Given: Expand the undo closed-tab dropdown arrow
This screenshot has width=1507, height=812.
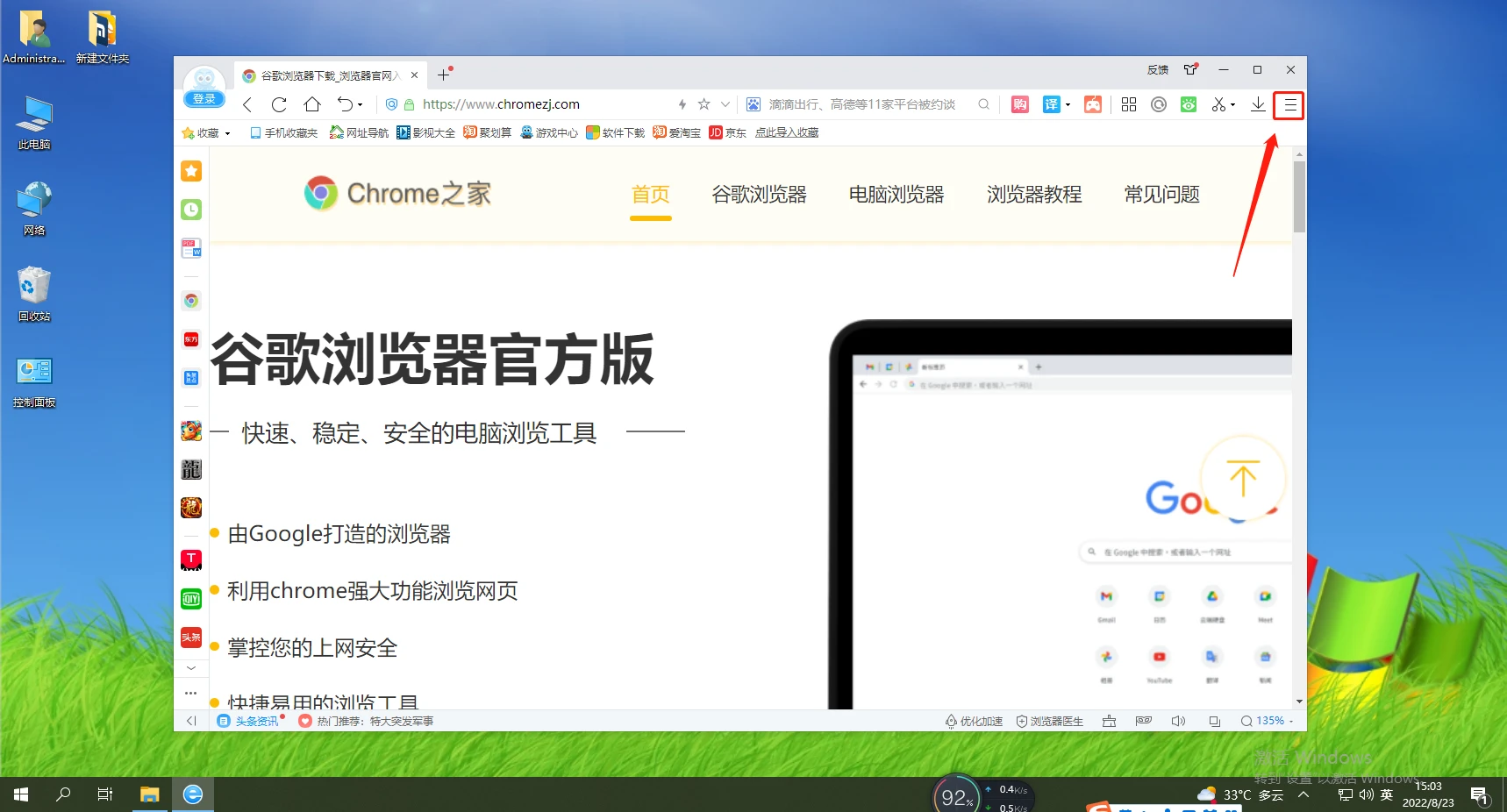Looking at the screenshot, I should (360, 105).
